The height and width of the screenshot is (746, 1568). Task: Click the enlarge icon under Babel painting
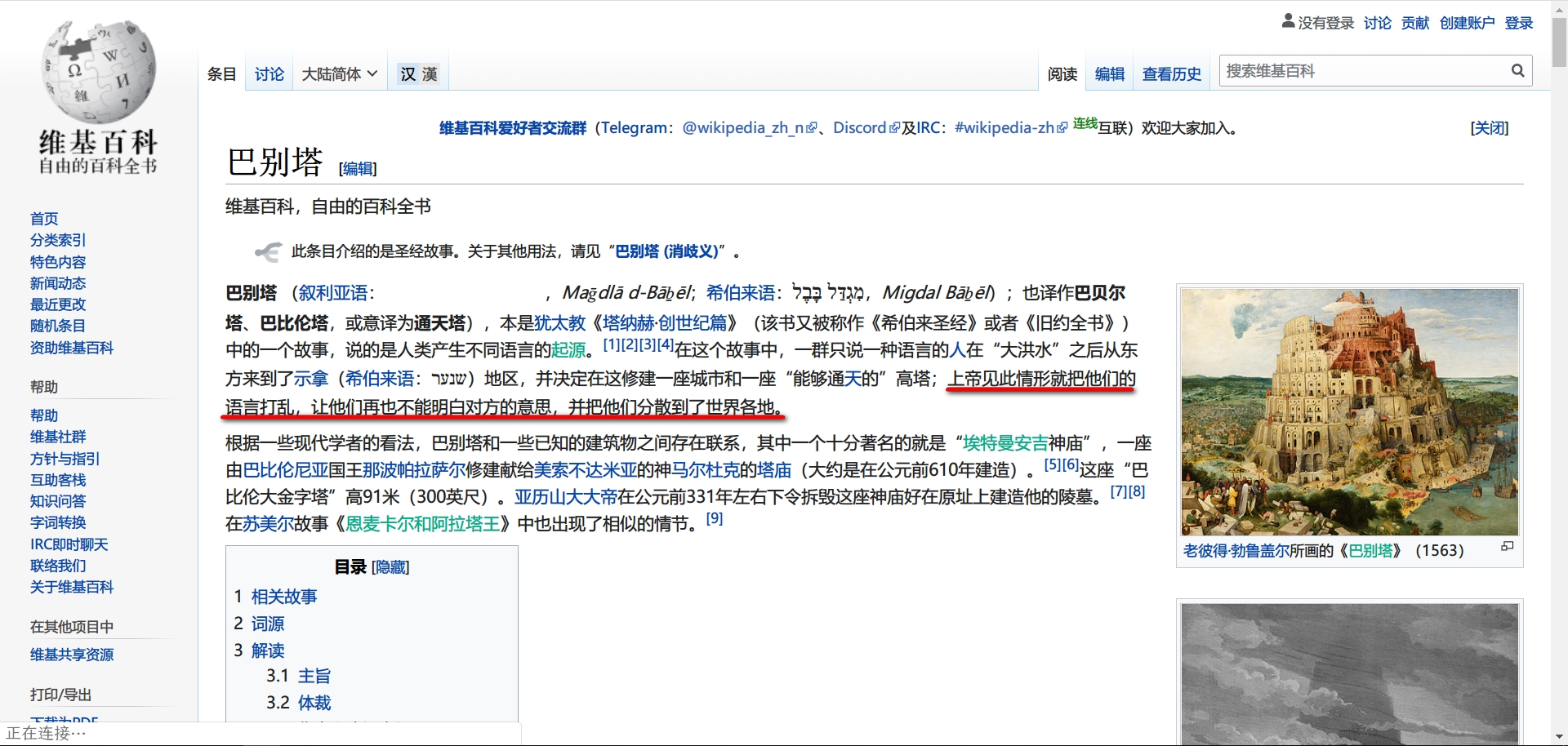[x=1507, y=547]
